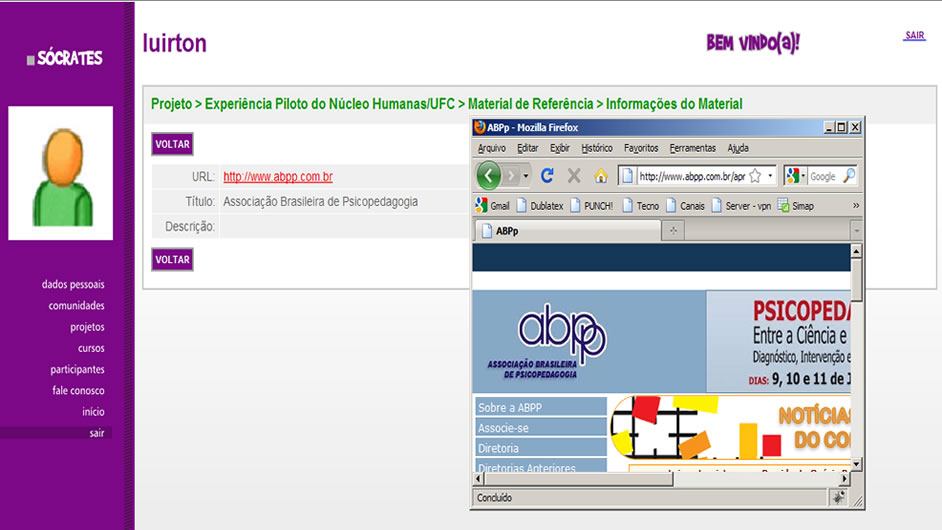This screenshot has width=942, height=530.
Task: Click the top VOLTAR button
Action: point(172,144)
